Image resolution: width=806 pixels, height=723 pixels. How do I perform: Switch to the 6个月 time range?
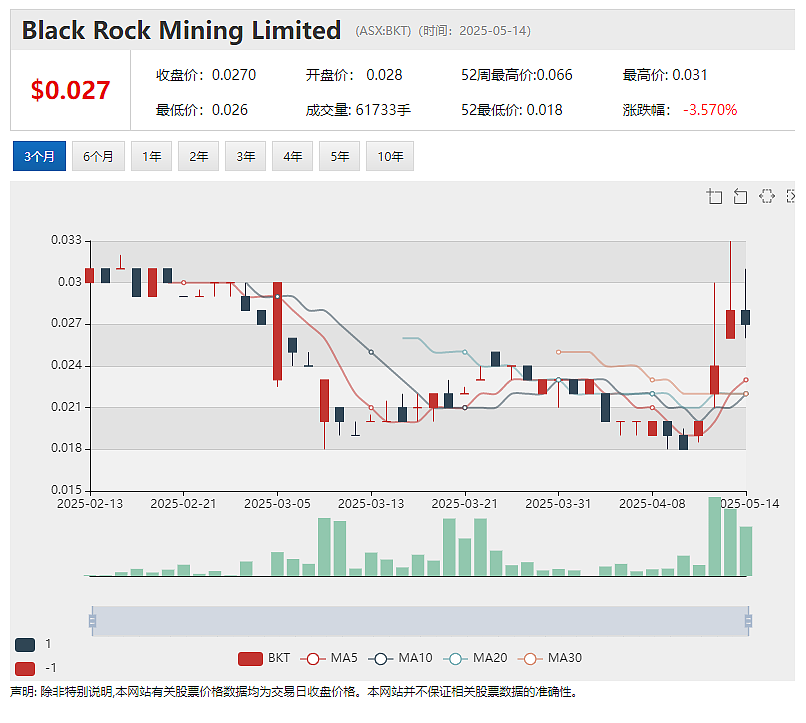coord(98,156)
